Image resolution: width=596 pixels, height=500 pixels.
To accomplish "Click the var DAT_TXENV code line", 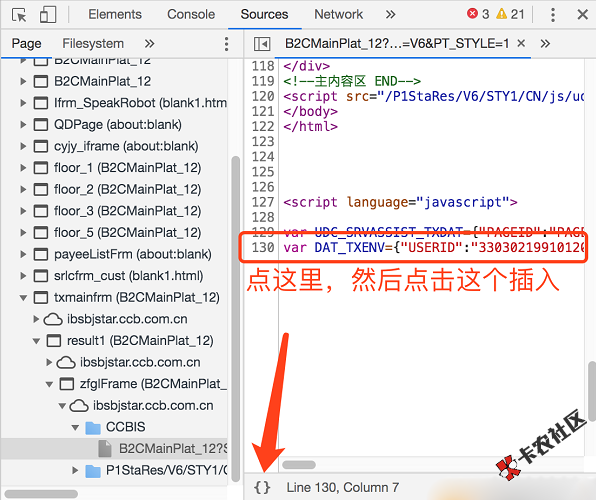I will pos(433,248).
